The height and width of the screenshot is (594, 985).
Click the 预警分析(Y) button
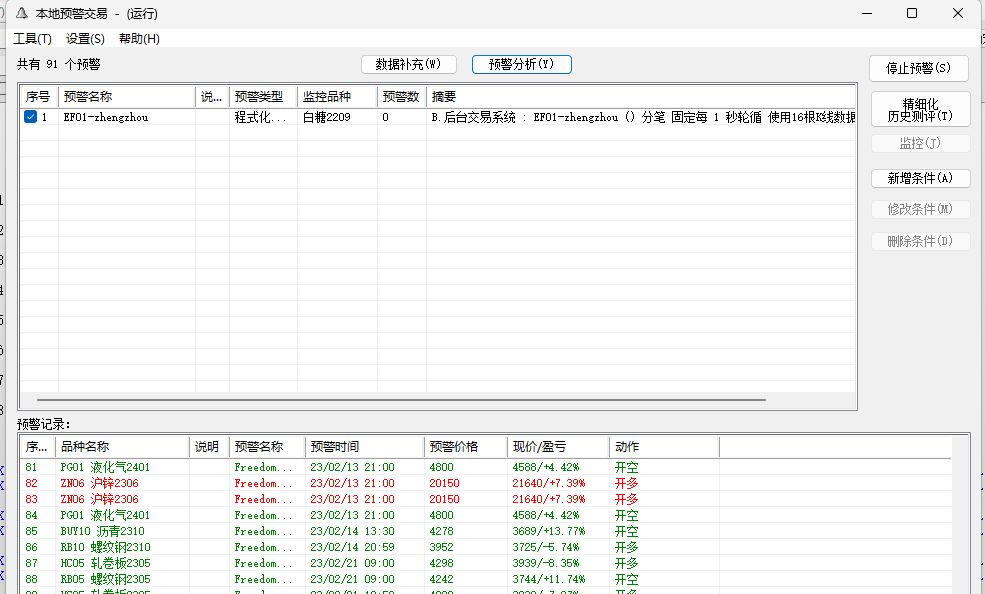click(521, 64)
